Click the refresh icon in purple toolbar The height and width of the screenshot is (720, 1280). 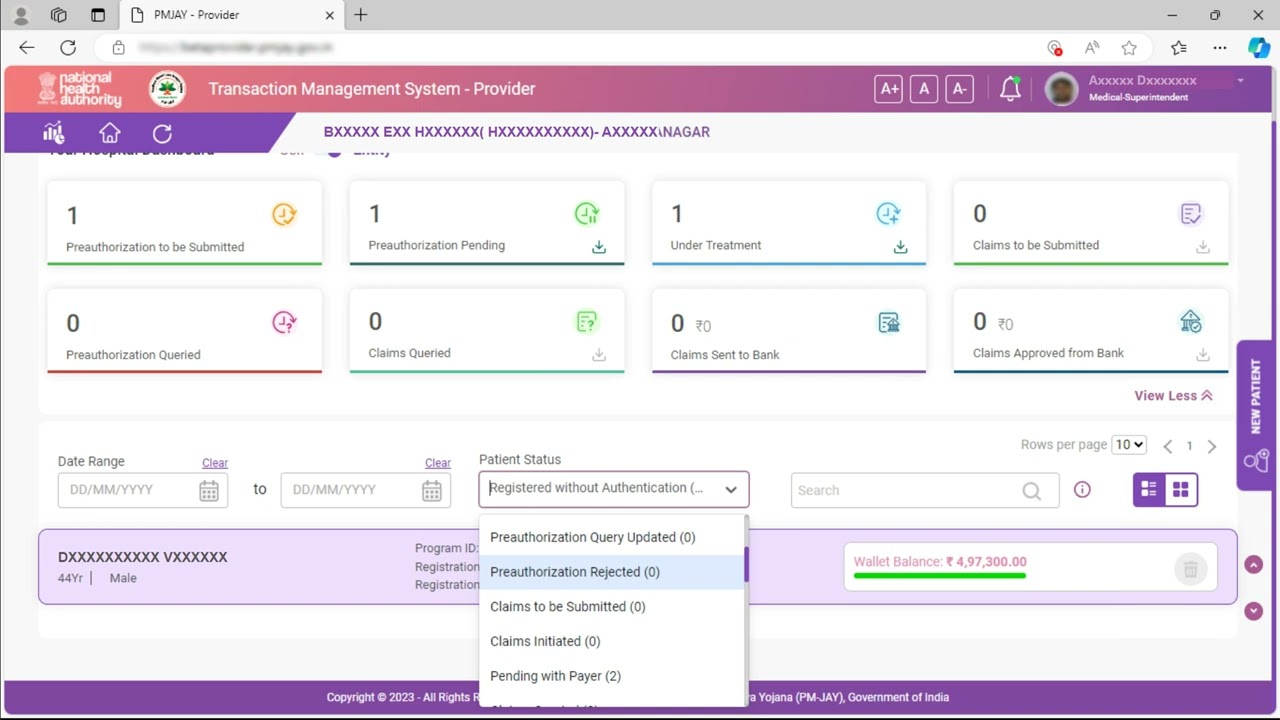click(x=162, y=133)
